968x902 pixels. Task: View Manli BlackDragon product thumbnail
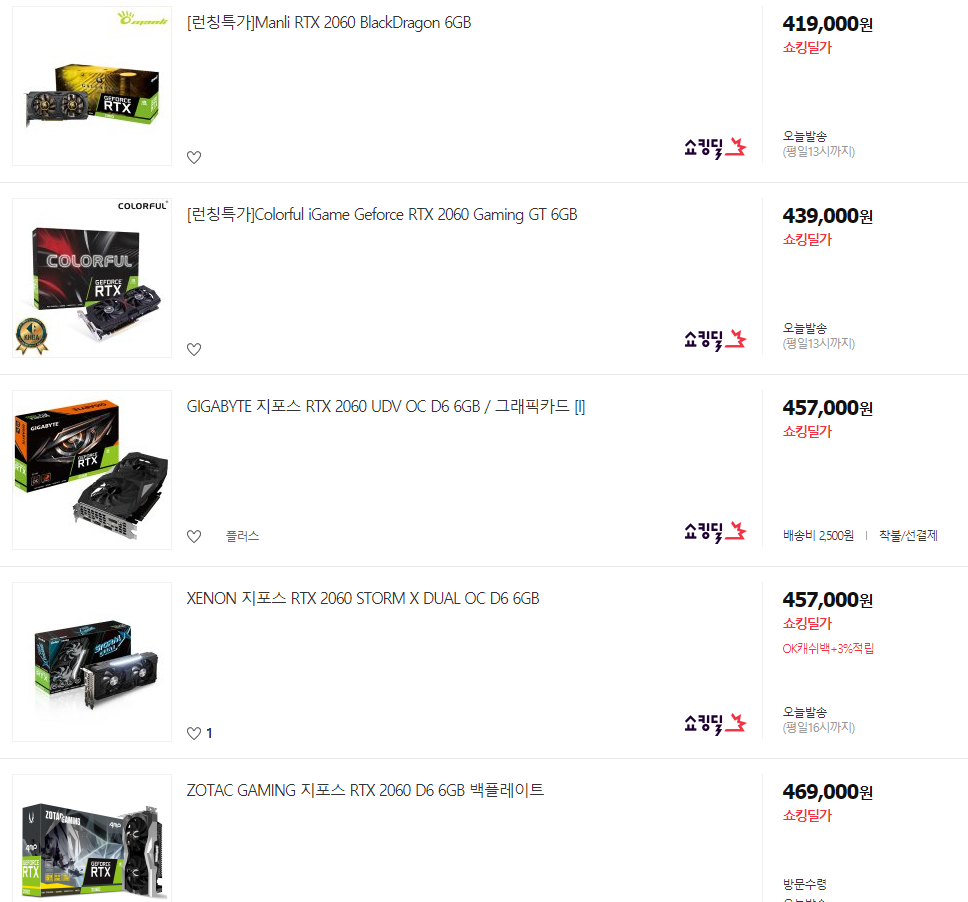[92, 86]
